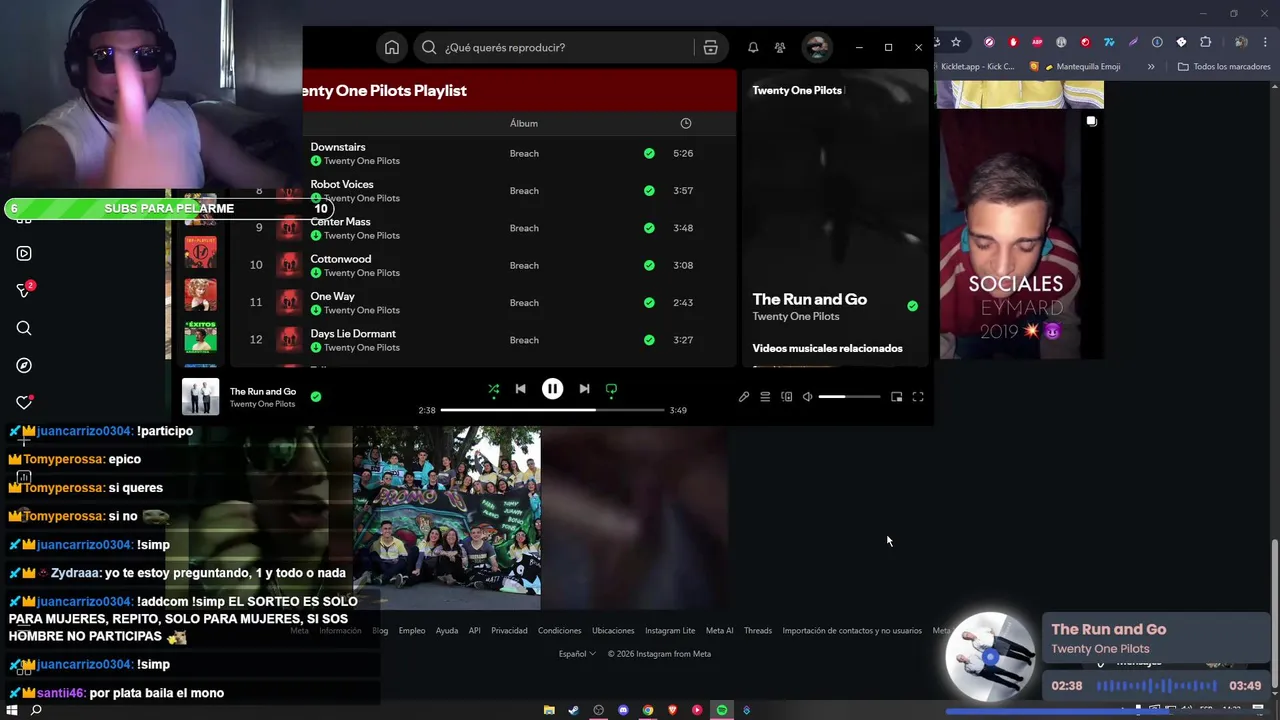Open AdBlock Plus extension icon
The width and height of the screenshot is (1280, 720).
1037,42
